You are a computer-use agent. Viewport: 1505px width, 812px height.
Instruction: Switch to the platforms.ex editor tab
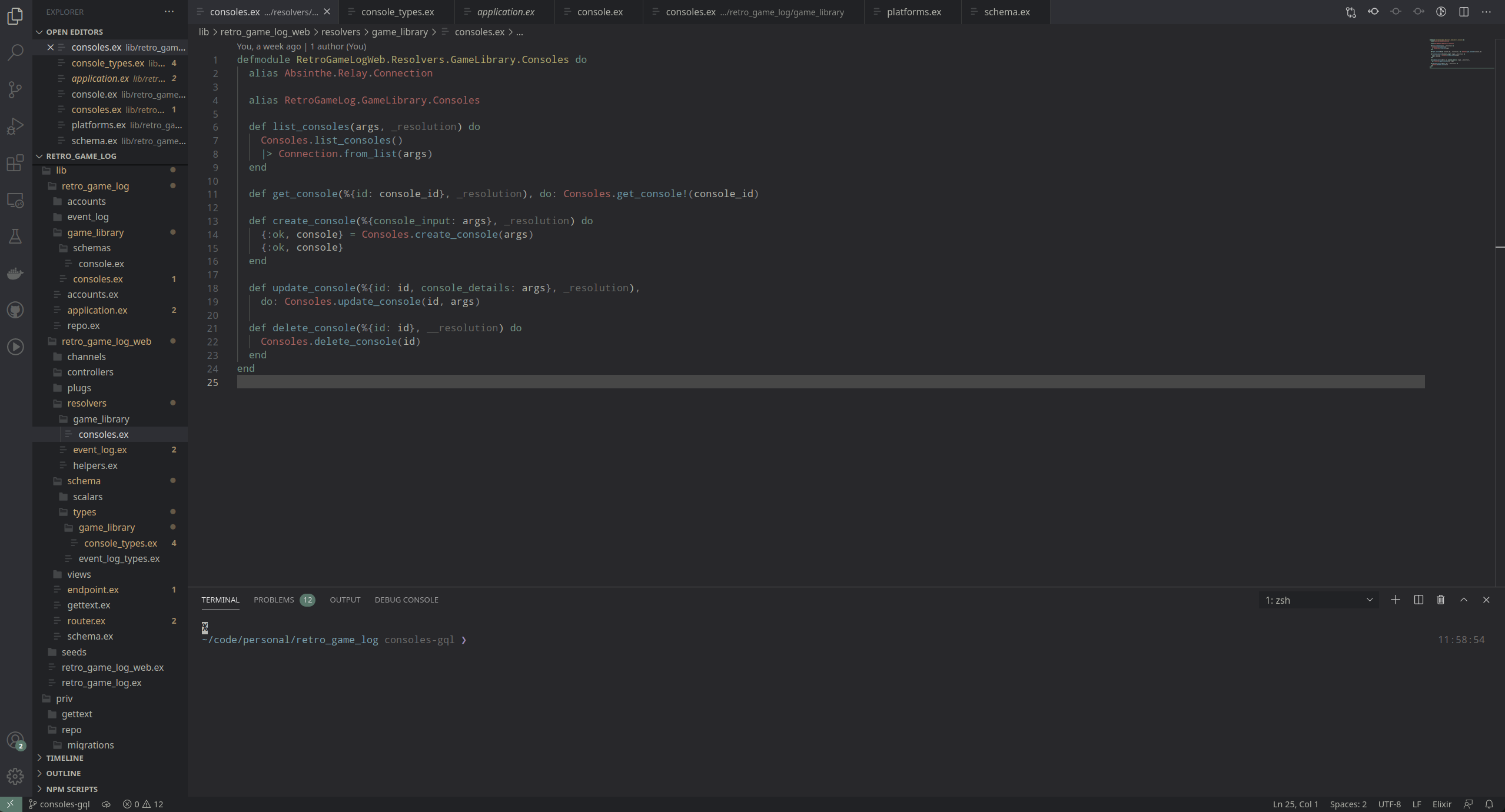coord(913,12)
